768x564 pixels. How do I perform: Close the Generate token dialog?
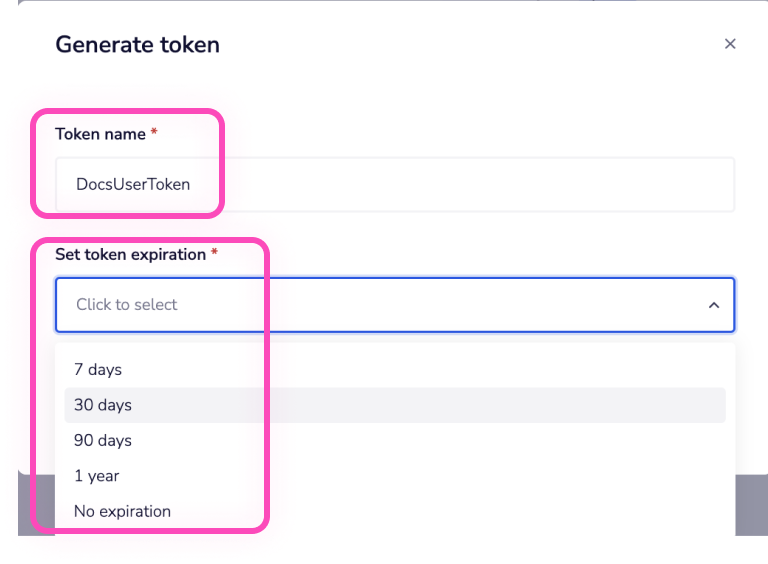pyautogui.click(x=730, y=44)
